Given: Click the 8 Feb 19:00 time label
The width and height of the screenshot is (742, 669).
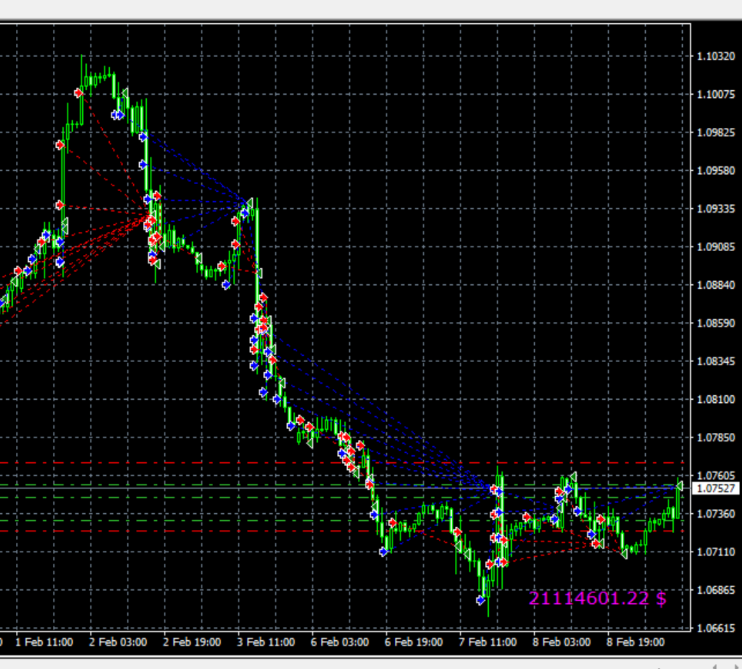Looking at the screenshot, I should [x=636, y=643].
